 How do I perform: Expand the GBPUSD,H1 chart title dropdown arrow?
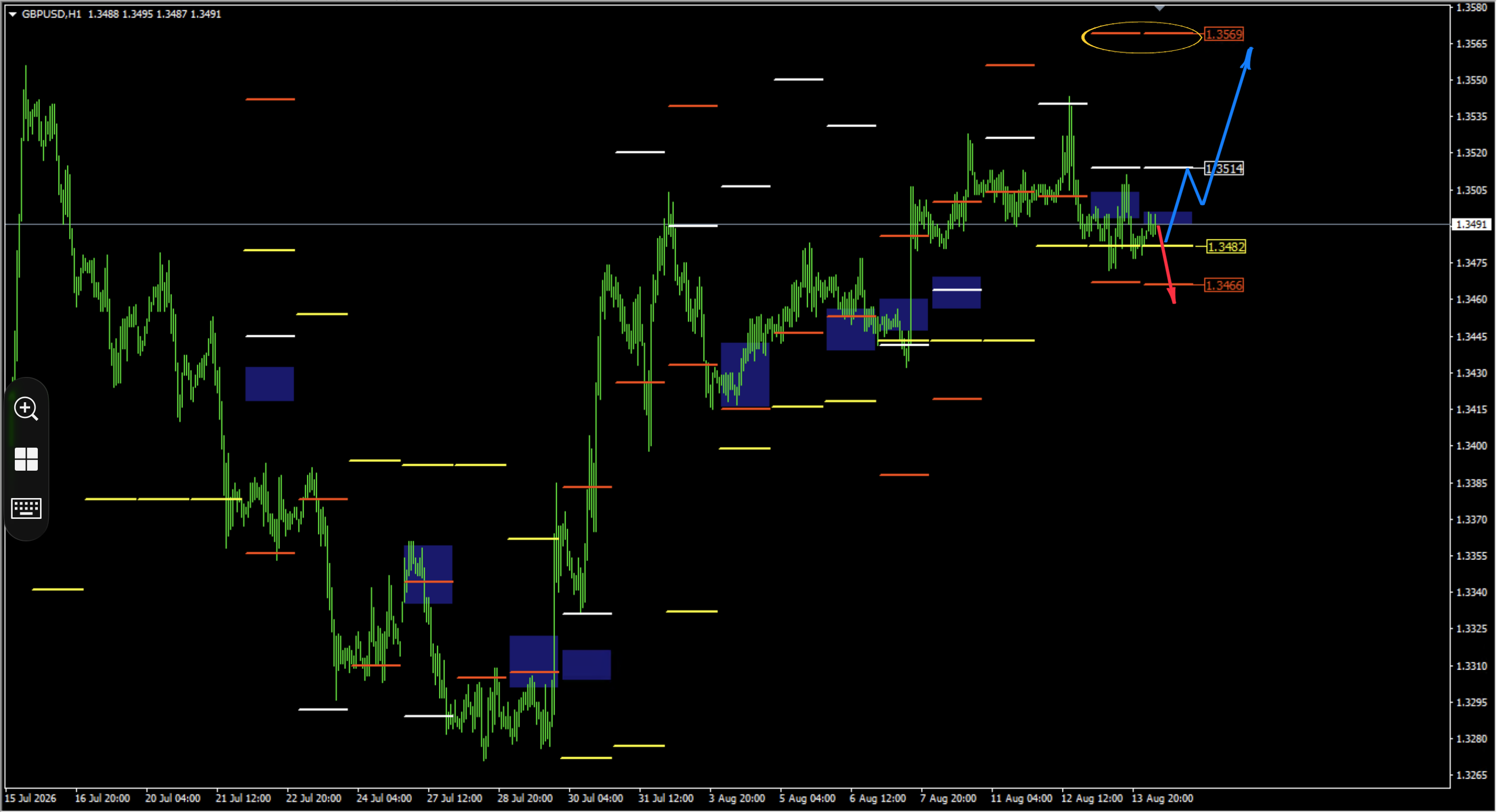[x=12, y=14]
